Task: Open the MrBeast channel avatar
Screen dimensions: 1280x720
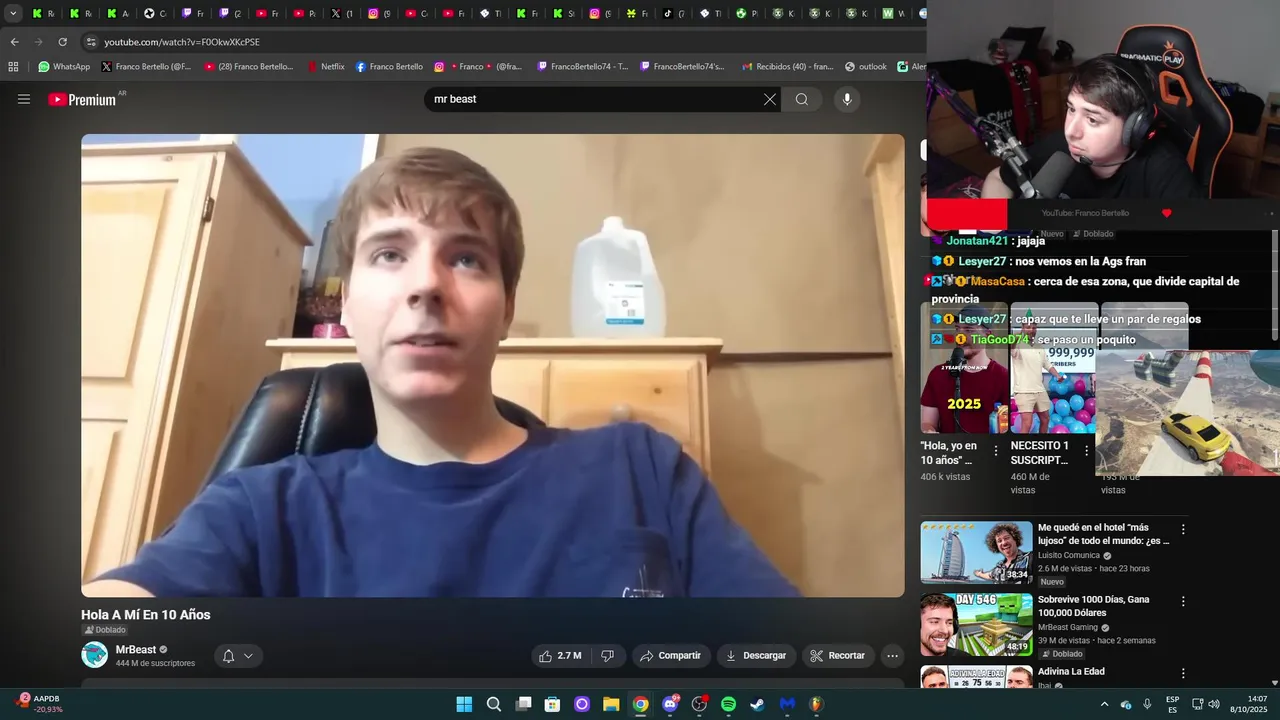Action: pyautogui.click(x=94, y=655)
